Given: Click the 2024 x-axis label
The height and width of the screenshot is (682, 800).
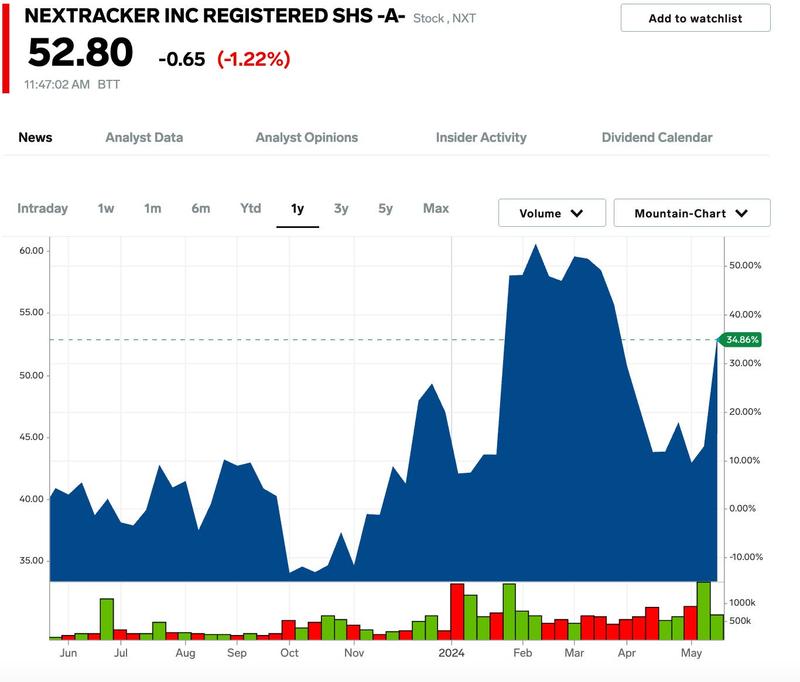Looking at the screenshot, I should coord(452,653).
